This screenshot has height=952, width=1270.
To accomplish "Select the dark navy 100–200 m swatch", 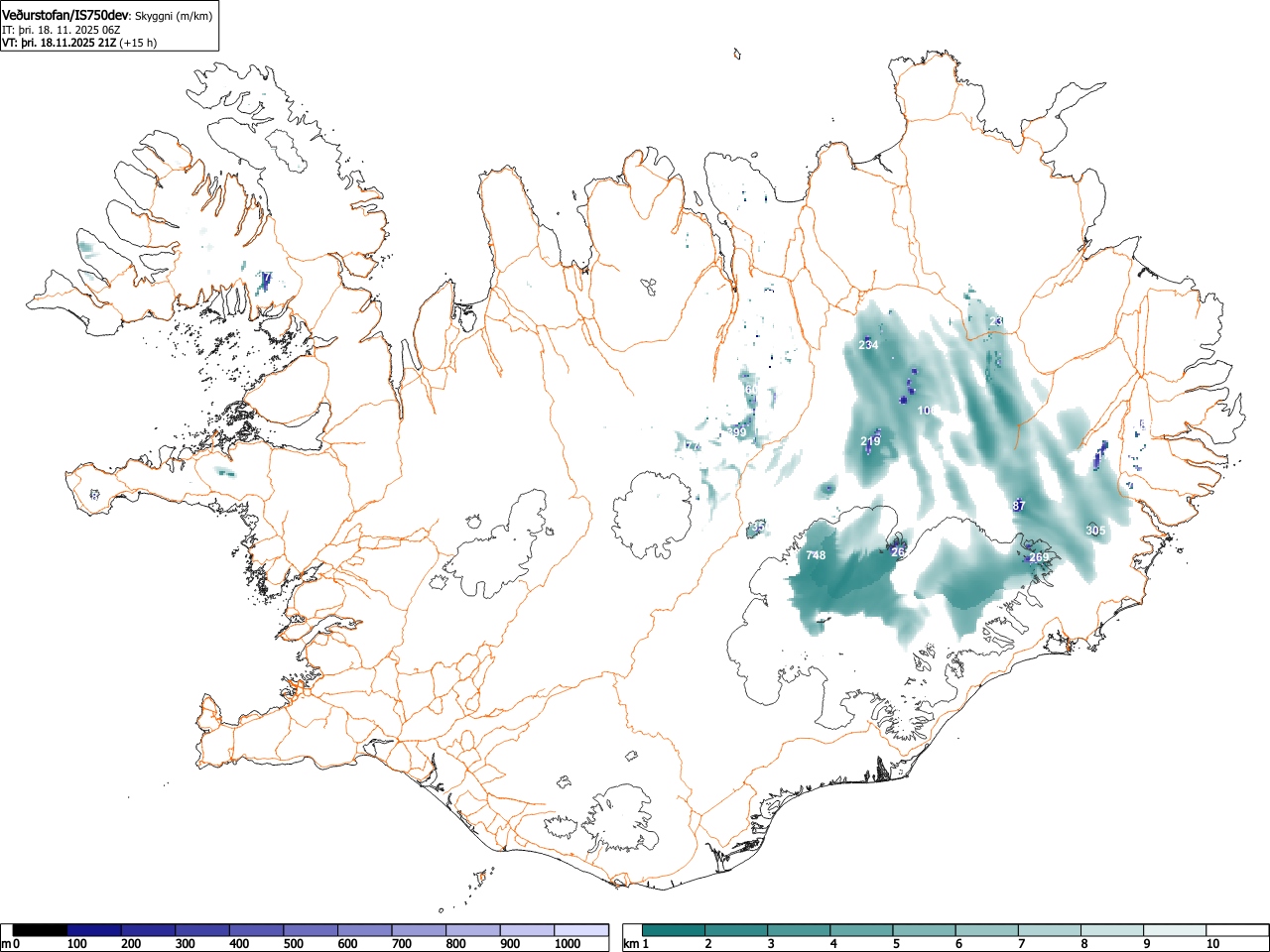I will (94, 930).
